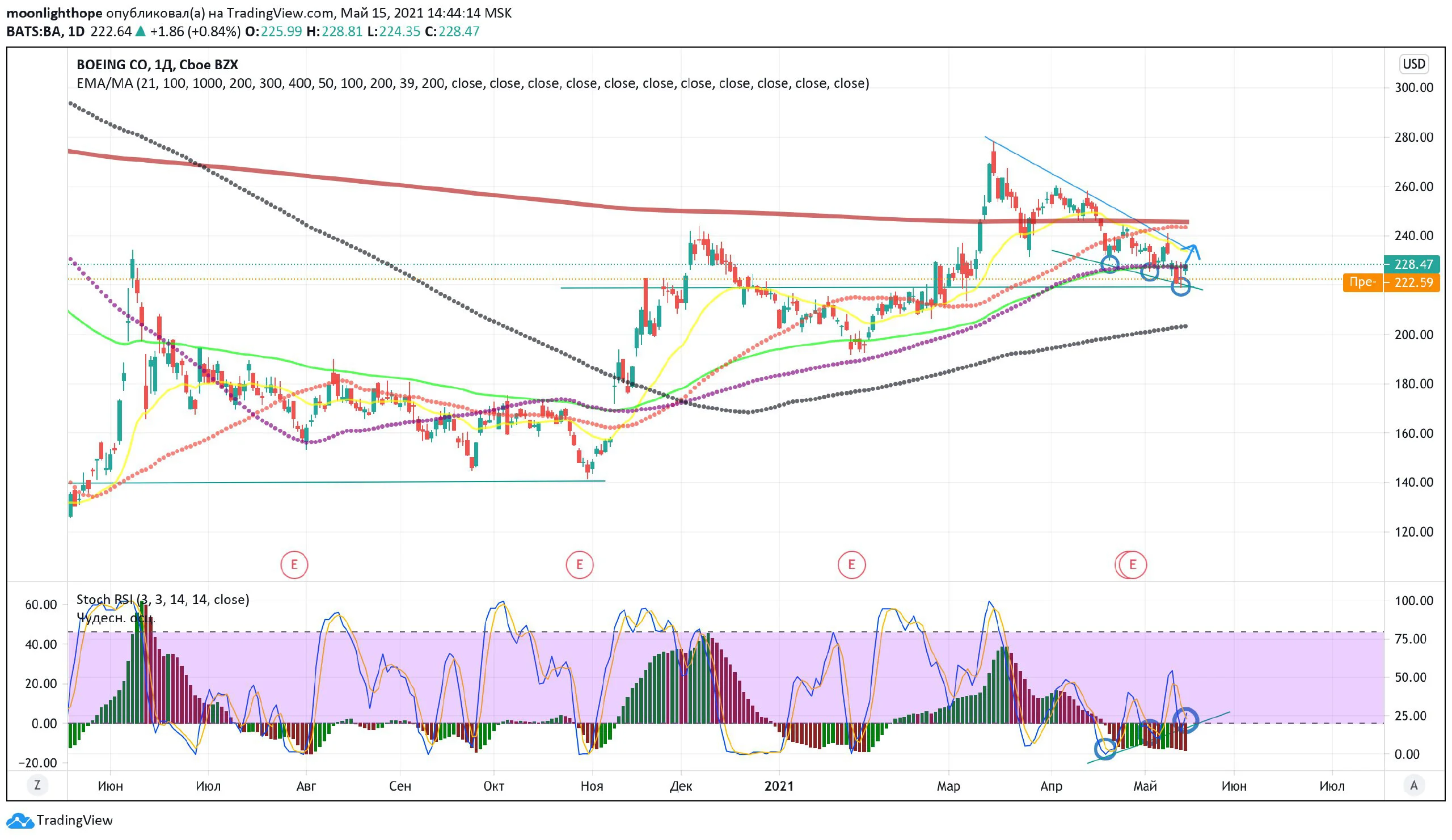
Task: Click the Мар month label on time axis
Action: coord(948,786)
